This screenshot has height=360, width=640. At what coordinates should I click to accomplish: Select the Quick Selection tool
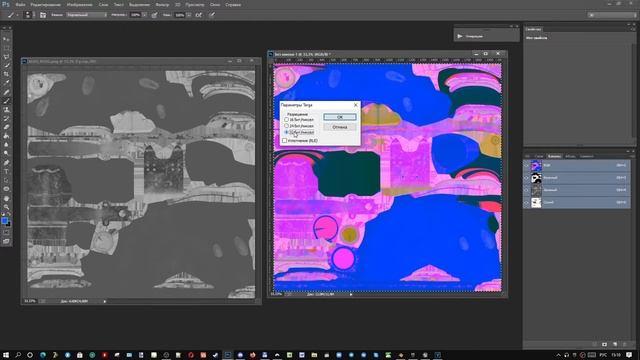point(6,65)
